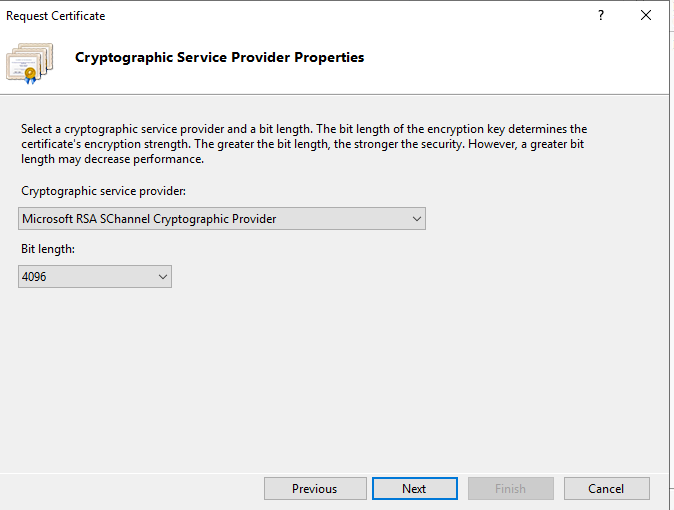Click the Request Certificate title bar text

[x=56, y=16]
